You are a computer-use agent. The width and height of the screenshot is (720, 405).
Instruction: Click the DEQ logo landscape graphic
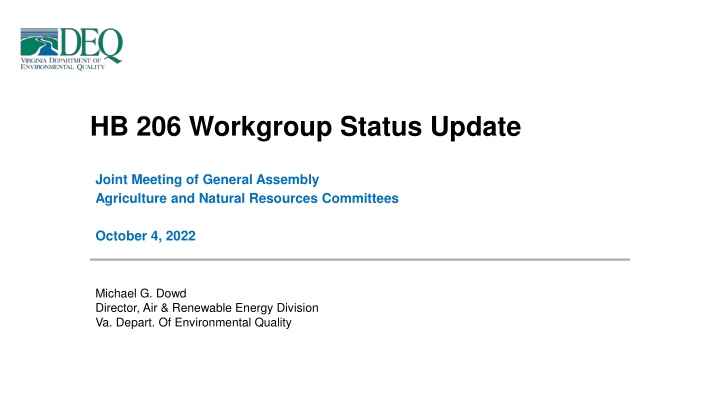click(39, 45)
